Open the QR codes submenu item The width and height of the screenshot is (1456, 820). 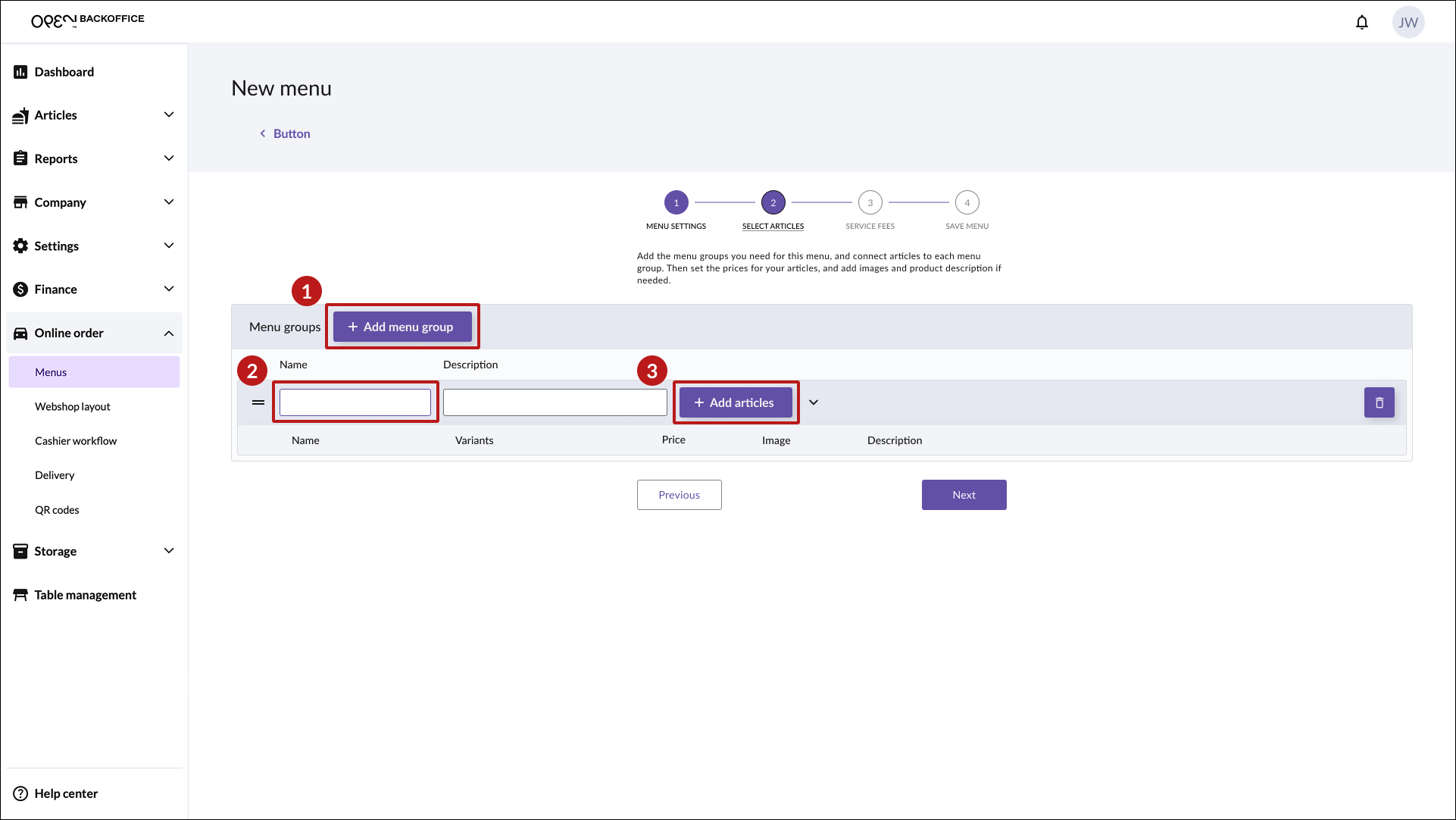coord(57,510)
